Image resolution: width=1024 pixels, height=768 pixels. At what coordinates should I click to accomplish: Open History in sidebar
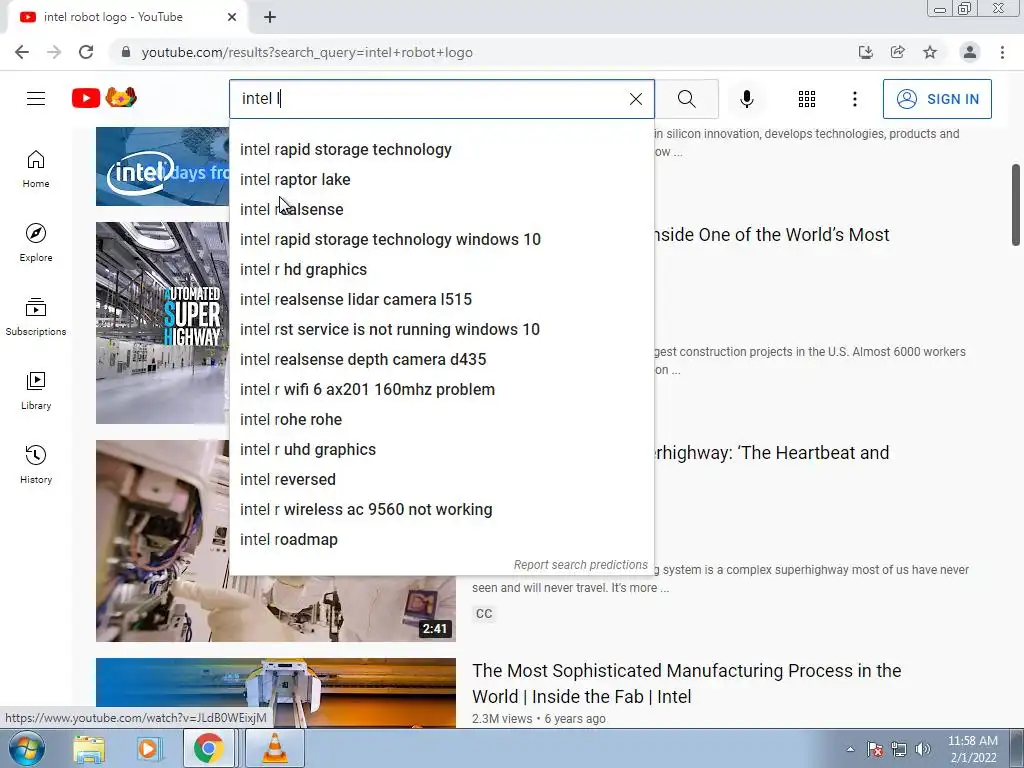36,464
